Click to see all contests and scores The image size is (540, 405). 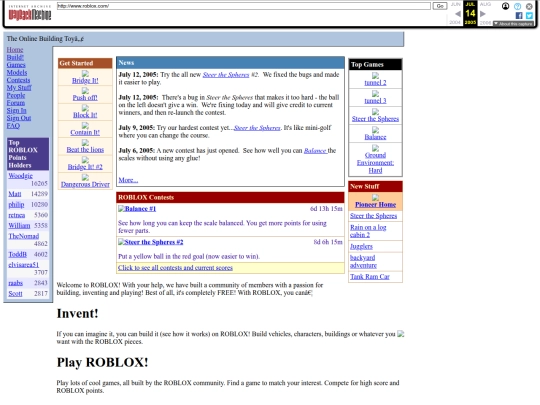175,268
